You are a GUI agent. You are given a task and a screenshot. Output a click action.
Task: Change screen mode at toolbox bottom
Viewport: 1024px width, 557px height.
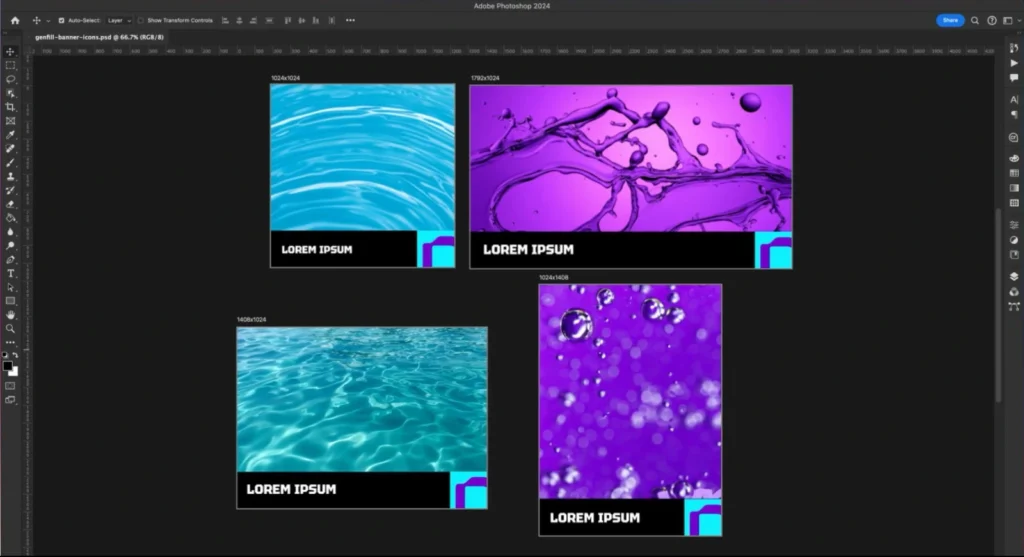[10, 400]
